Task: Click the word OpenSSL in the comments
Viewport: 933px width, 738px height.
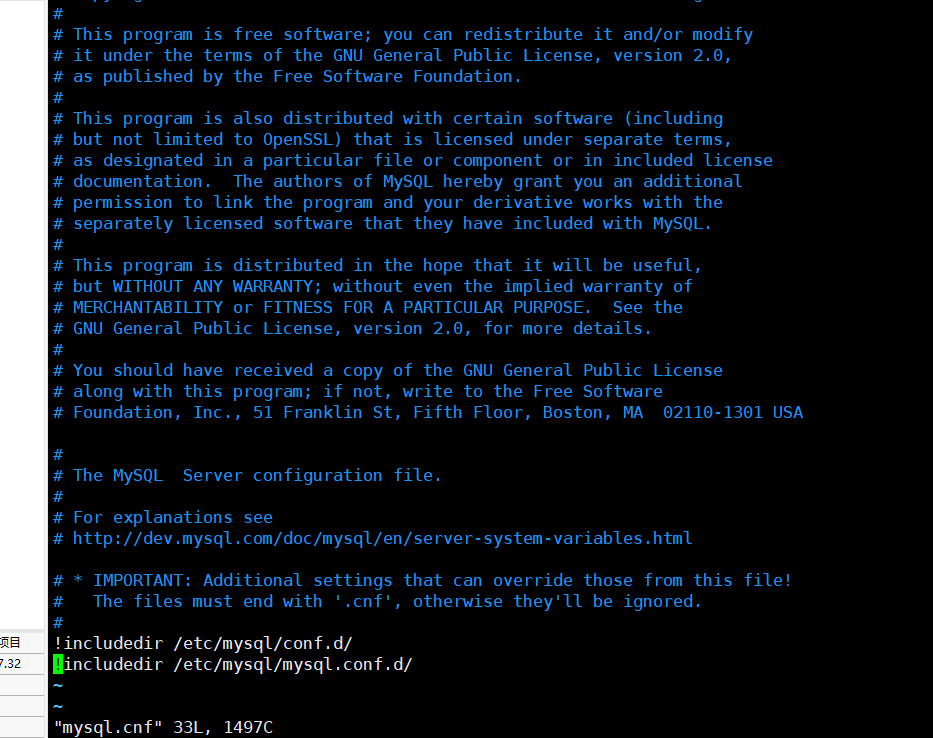Action: click(302, 139)
